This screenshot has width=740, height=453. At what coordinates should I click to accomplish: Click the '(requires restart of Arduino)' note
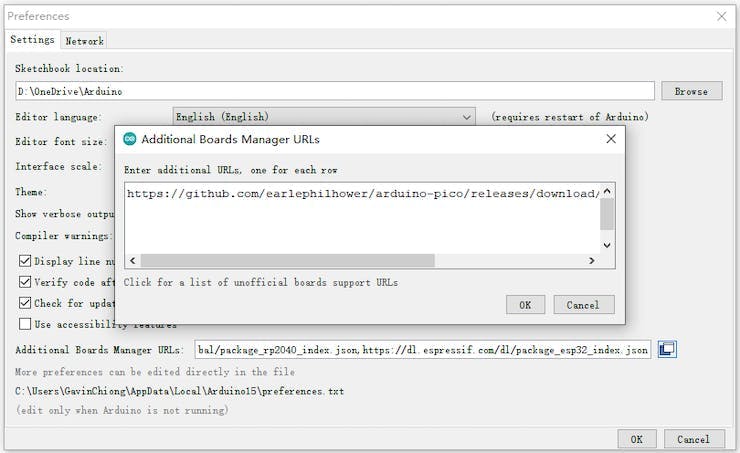[x=570, y=117]
